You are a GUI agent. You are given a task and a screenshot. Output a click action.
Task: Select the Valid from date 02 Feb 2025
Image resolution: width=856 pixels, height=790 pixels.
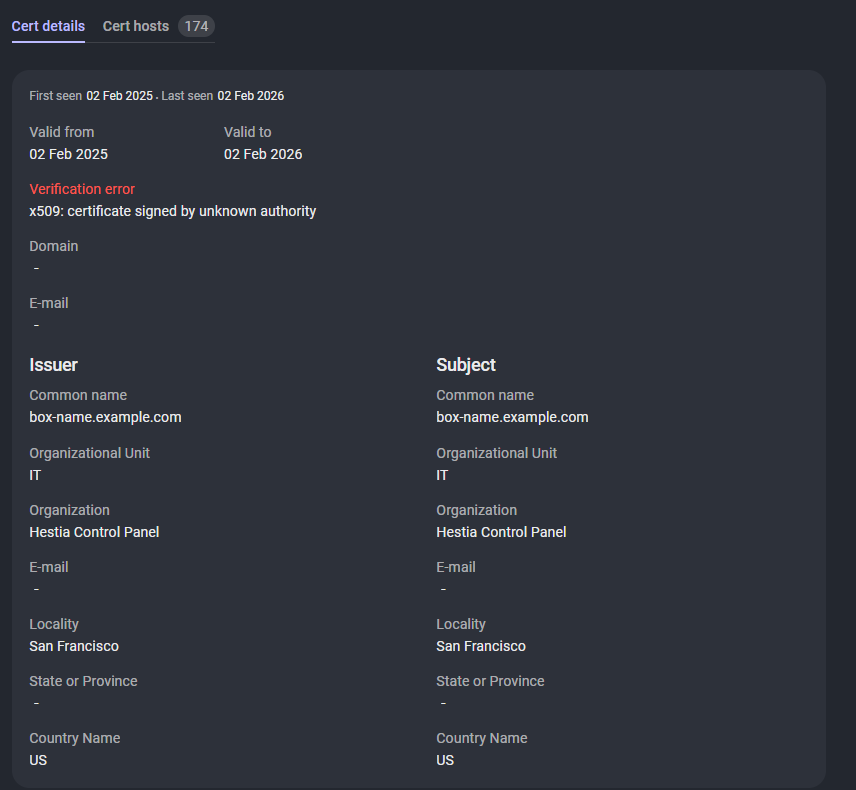tap(69, 154)
